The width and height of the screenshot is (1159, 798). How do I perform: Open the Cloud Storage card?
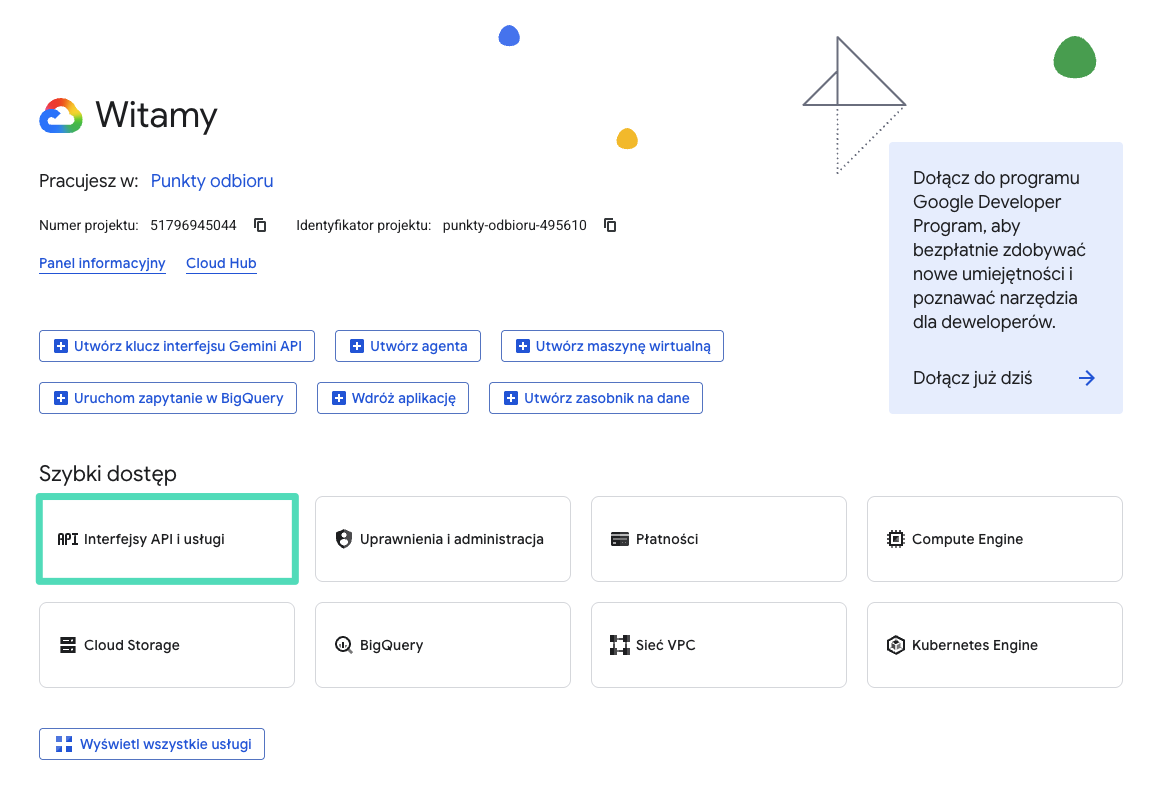coord(167,645)
